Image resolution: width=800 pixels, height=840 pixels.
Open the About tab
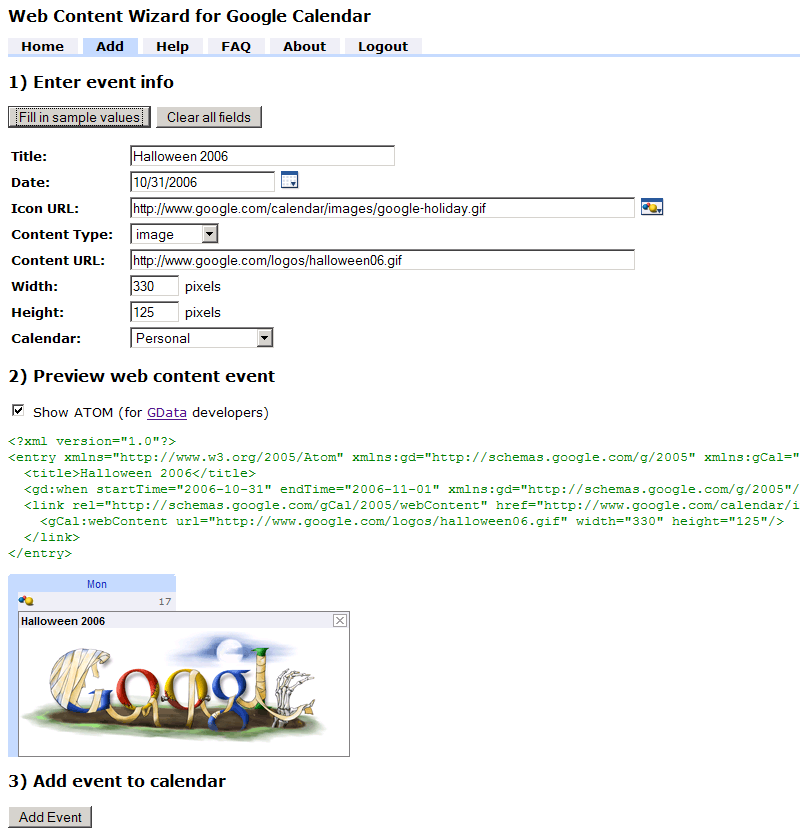coord(304,47)
